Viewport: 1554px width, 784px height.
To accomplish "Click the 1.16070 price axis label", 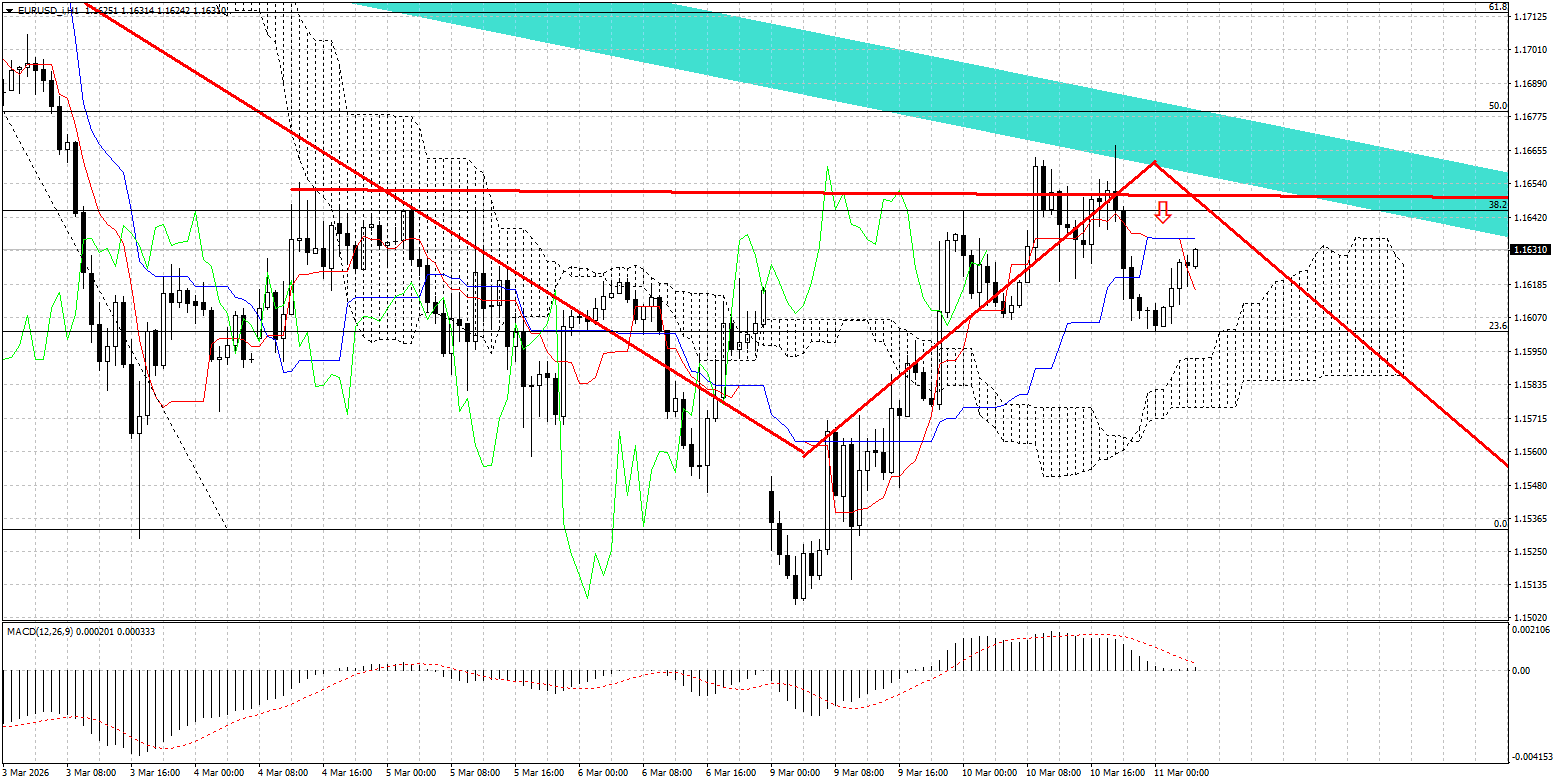I will point(1531,318).
